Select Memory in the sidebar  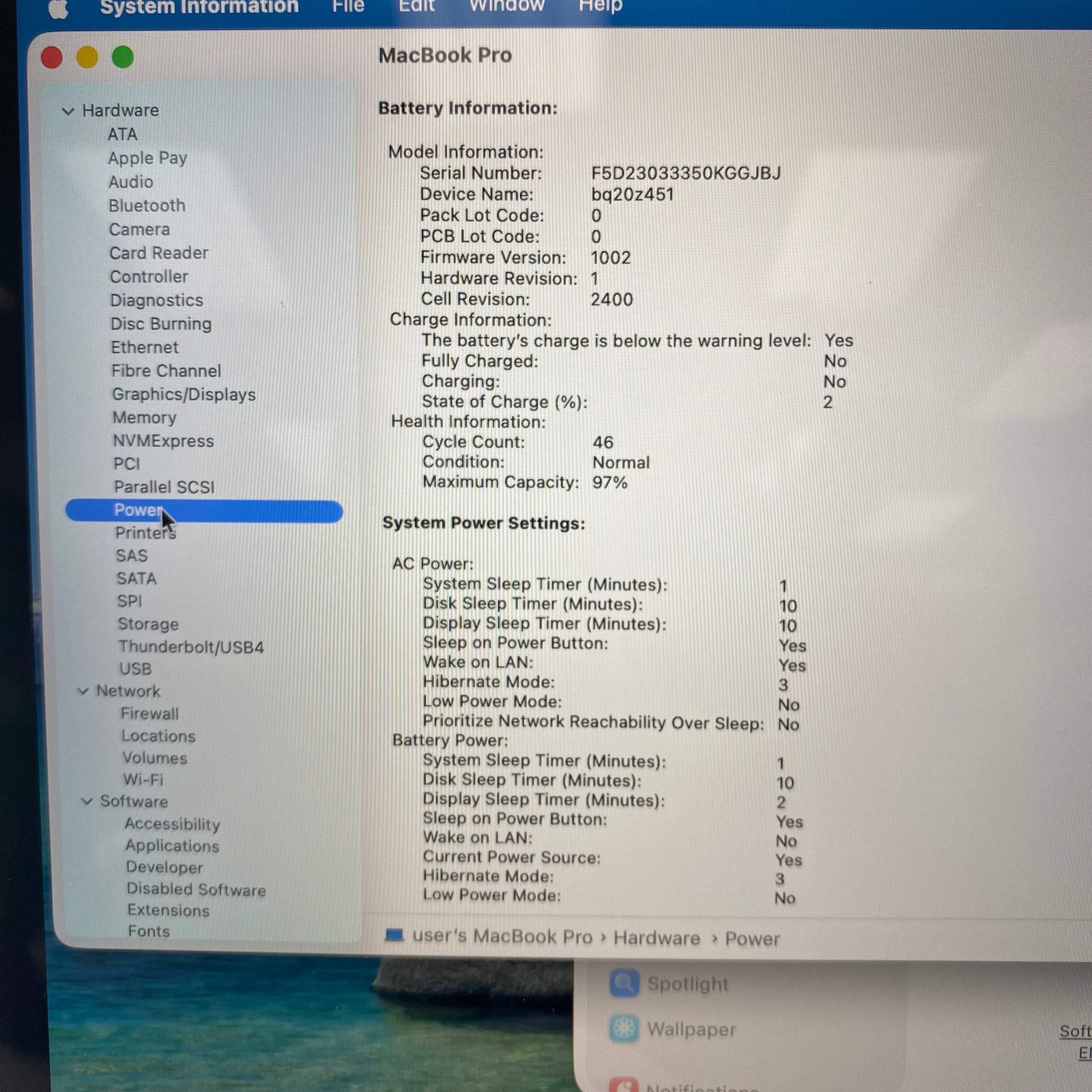pyautogui.click(x=144, y=418)
